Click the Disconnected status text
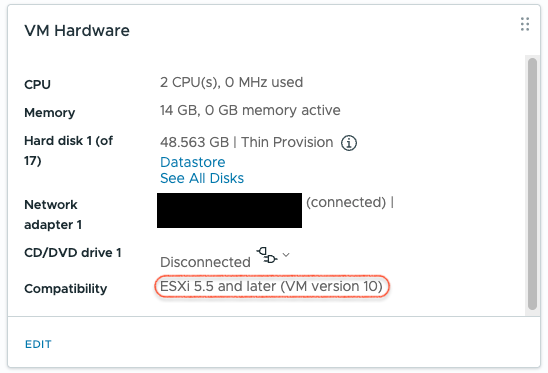Image resolution: width=548 pixels, height=373 pixels. (206, 262)
